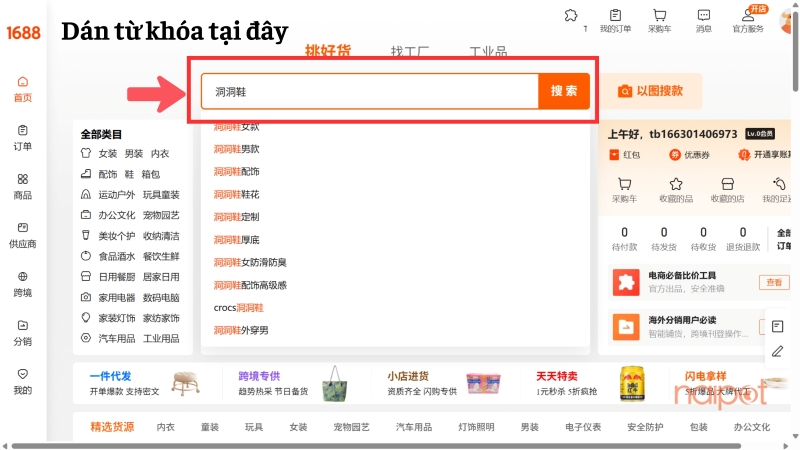
Task: Click the 海外分销用户必读 folder icon
Action: tap(626, 327)
